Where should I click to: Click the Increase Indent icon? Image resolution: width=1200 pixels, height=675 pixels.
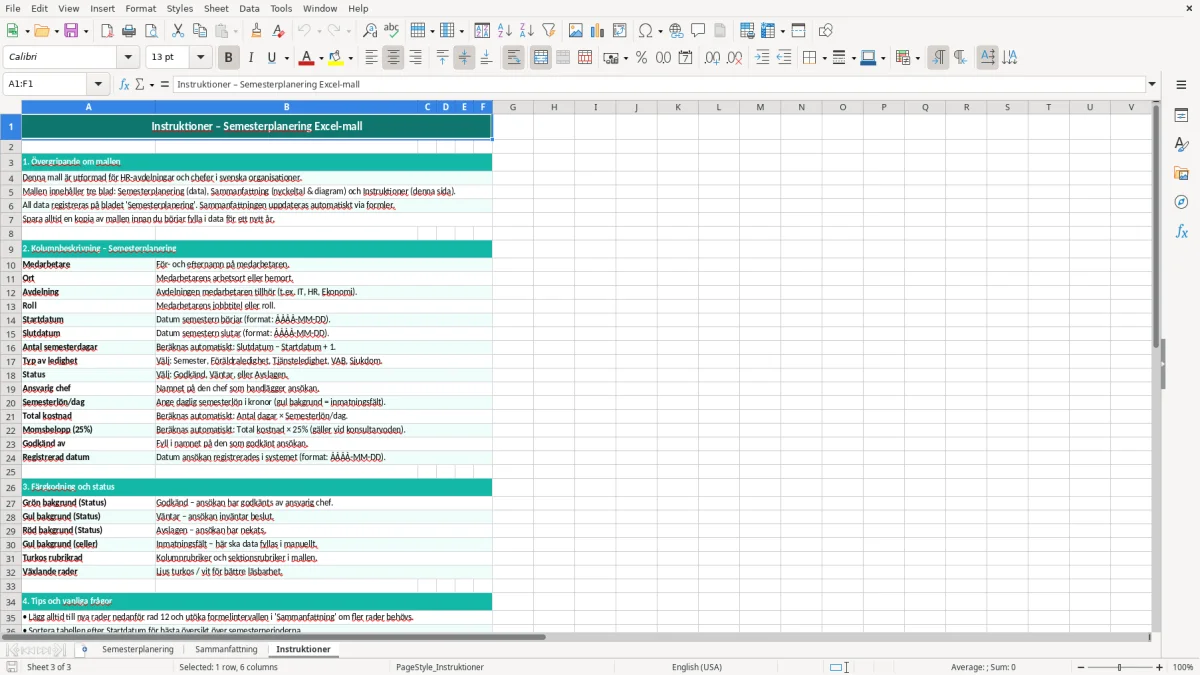(762, 58)
